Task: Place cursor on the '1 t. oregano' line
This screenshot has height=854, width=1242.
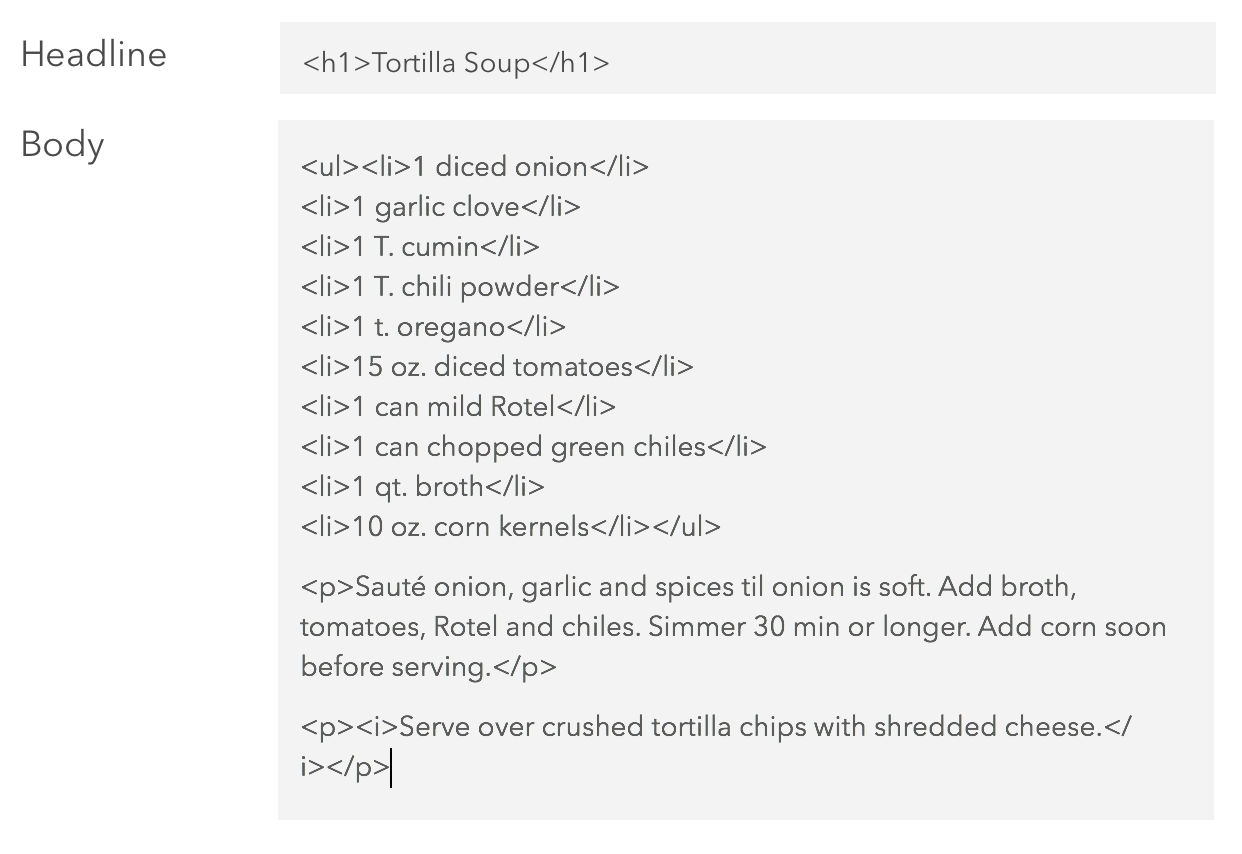Action: pyautogui.click(x=433, y=327)
